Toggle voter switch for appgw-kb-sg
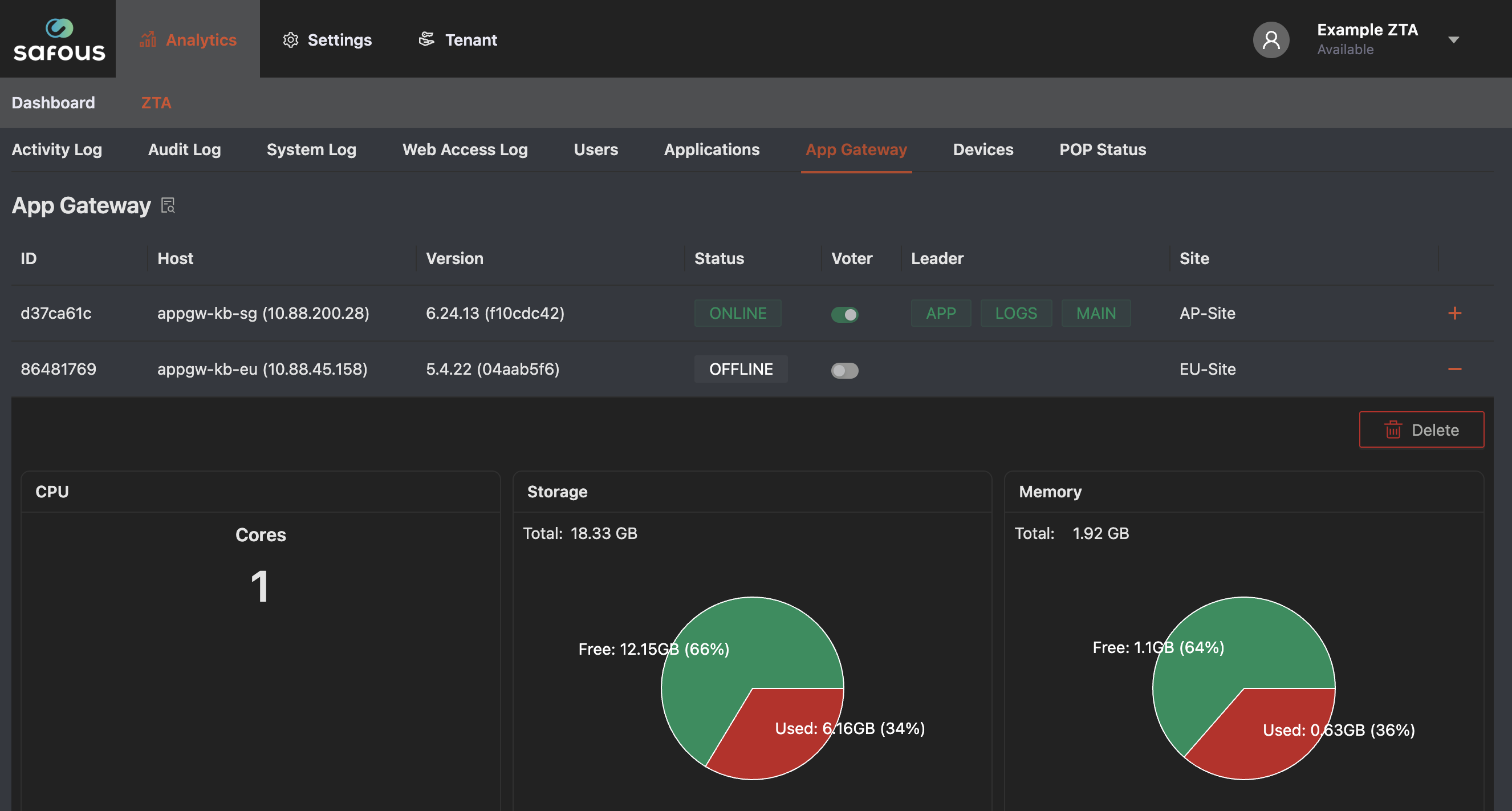The width and height of the screenshot is (1512, 811). point(844,314)
